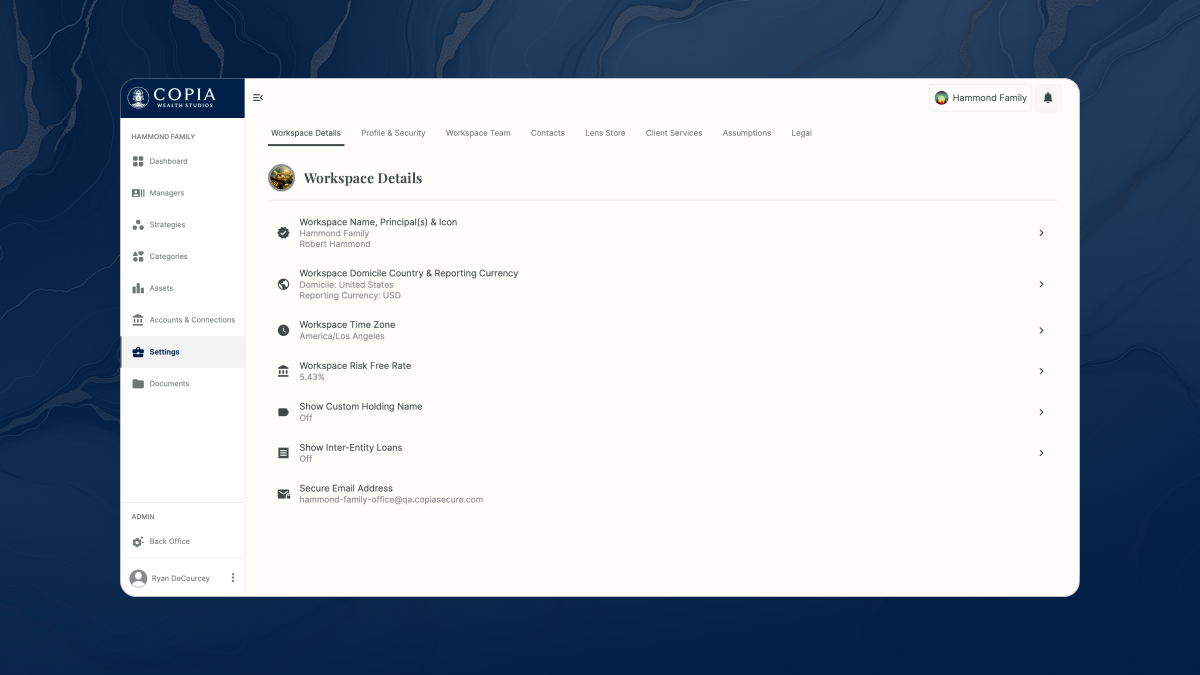This screenshot has width=1200, height=675.
Task: Click the Workspace Details avatar image
Action: pos(282,178)
